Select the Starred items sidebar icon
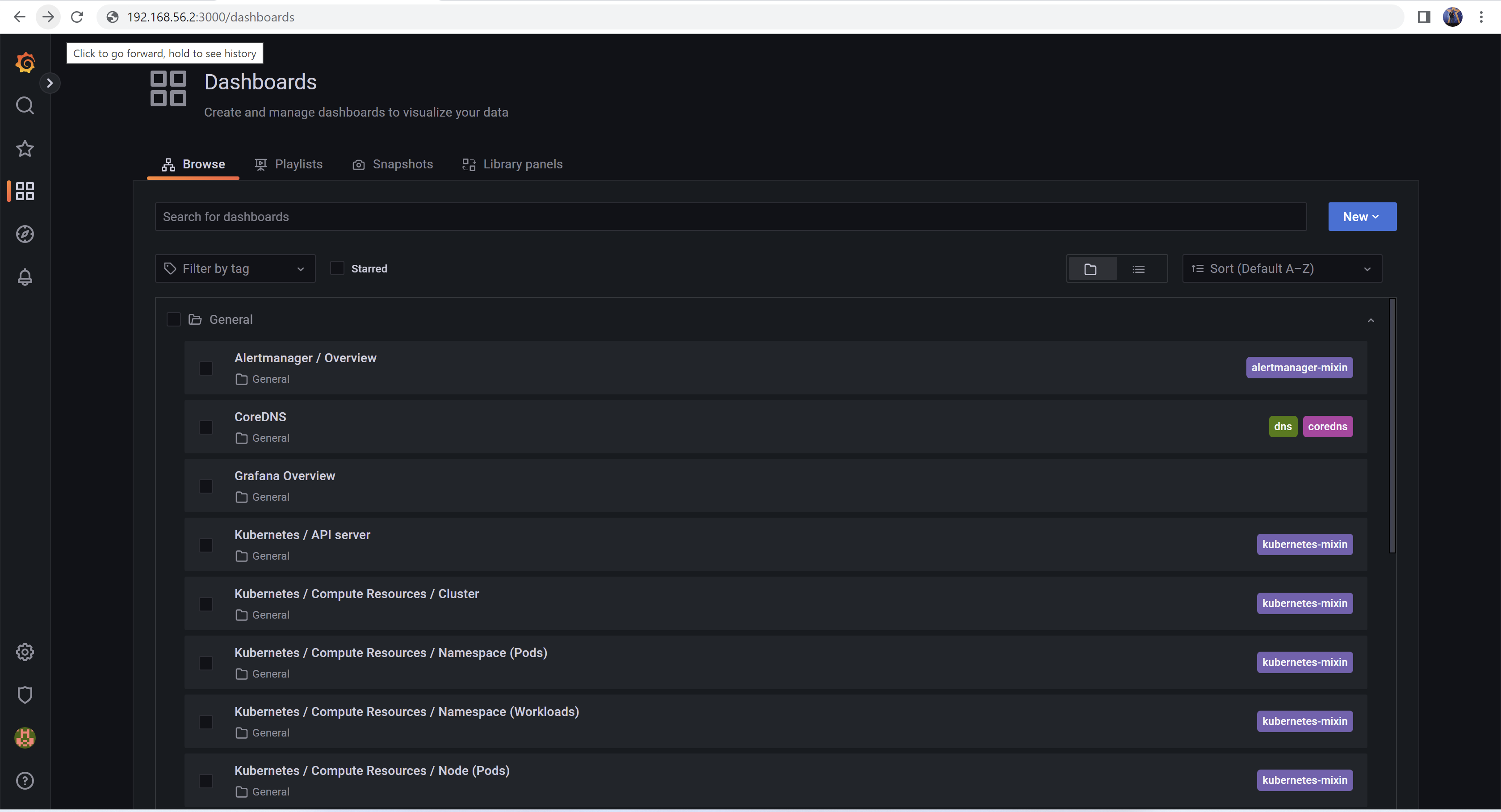 [x=25, y=149]
